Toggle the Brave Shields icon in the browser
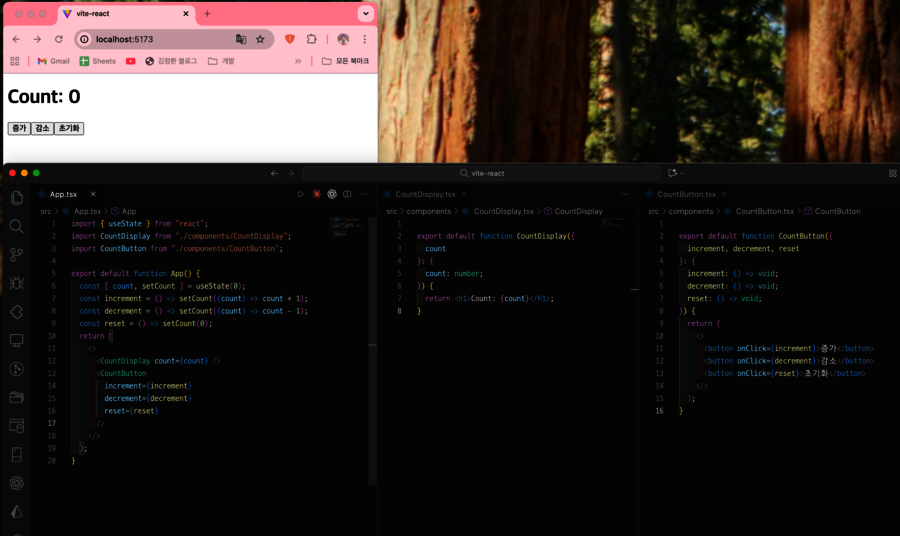Image resolution: width=900 pixels, height=536 pixels. (290, 39)
